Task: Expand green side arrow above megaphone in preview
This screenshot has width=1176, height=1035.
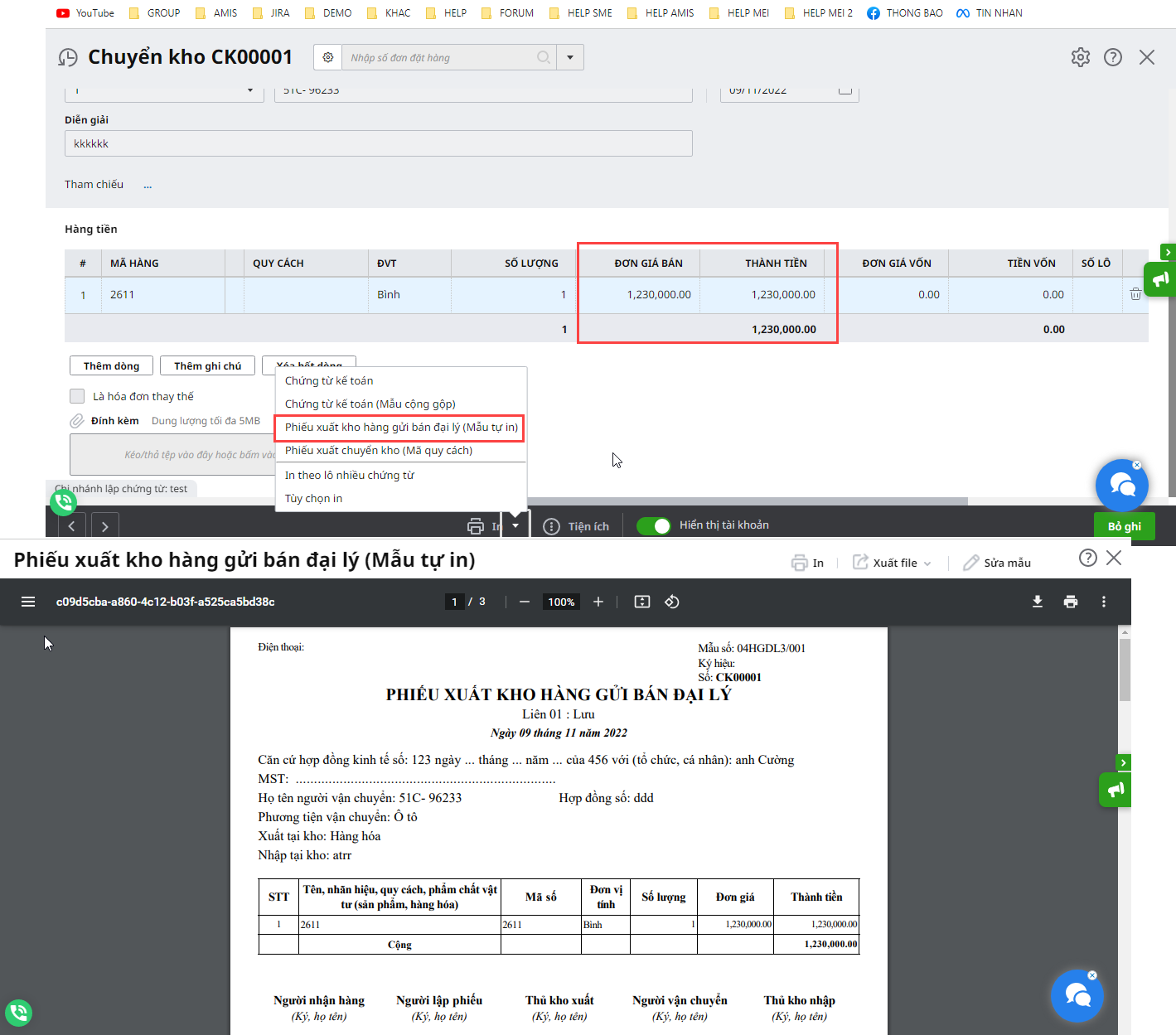Action: (x=1123, y=762)
